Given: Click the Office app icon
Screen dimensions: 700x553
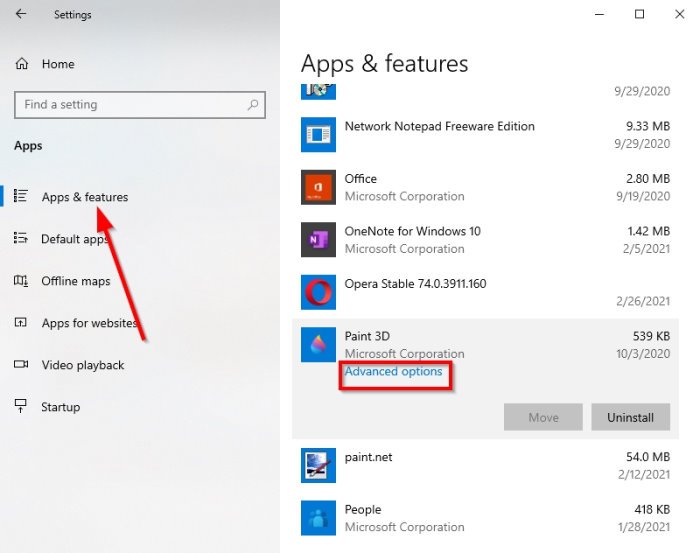Looking at the screenshot, I should (318, 187).
